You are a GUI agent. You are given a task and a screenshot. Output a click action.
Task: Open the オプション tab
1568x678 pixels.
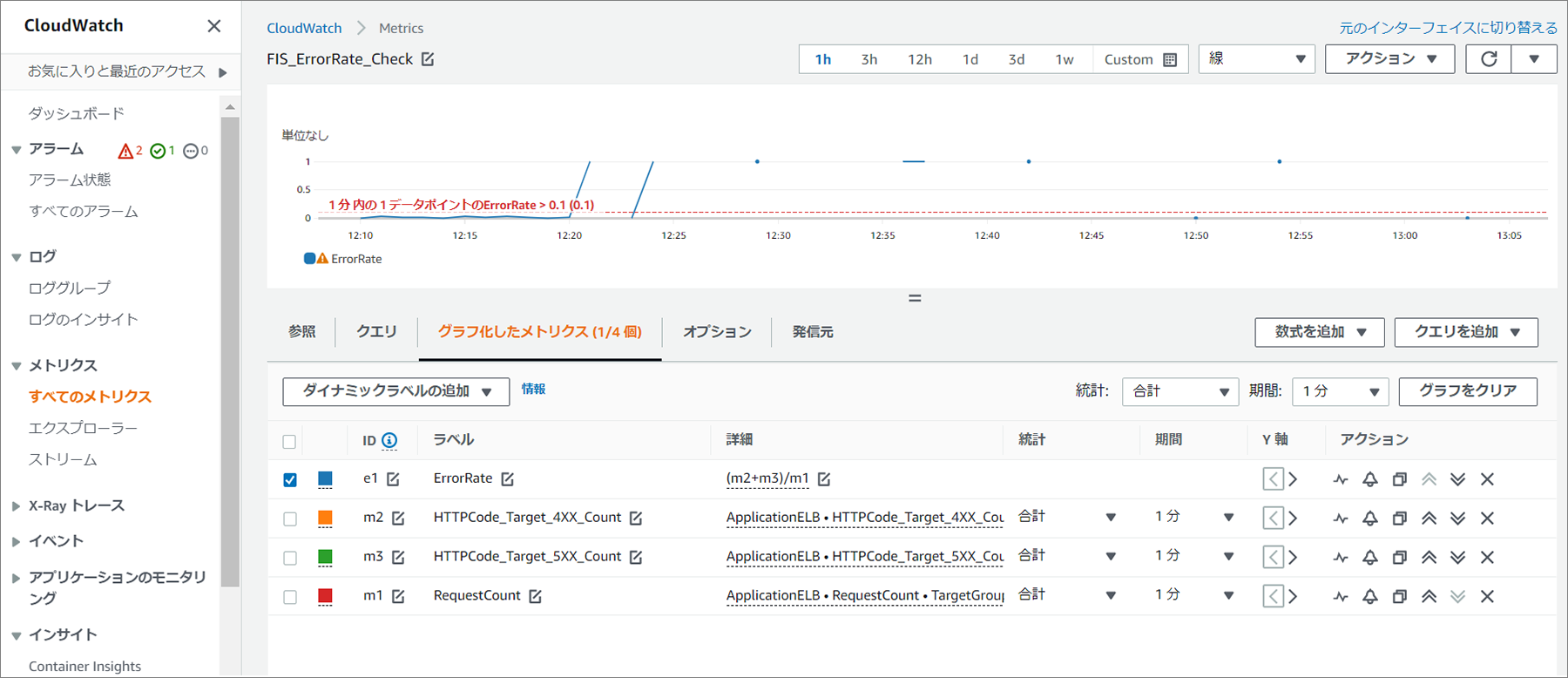click(x=717, y=332)
